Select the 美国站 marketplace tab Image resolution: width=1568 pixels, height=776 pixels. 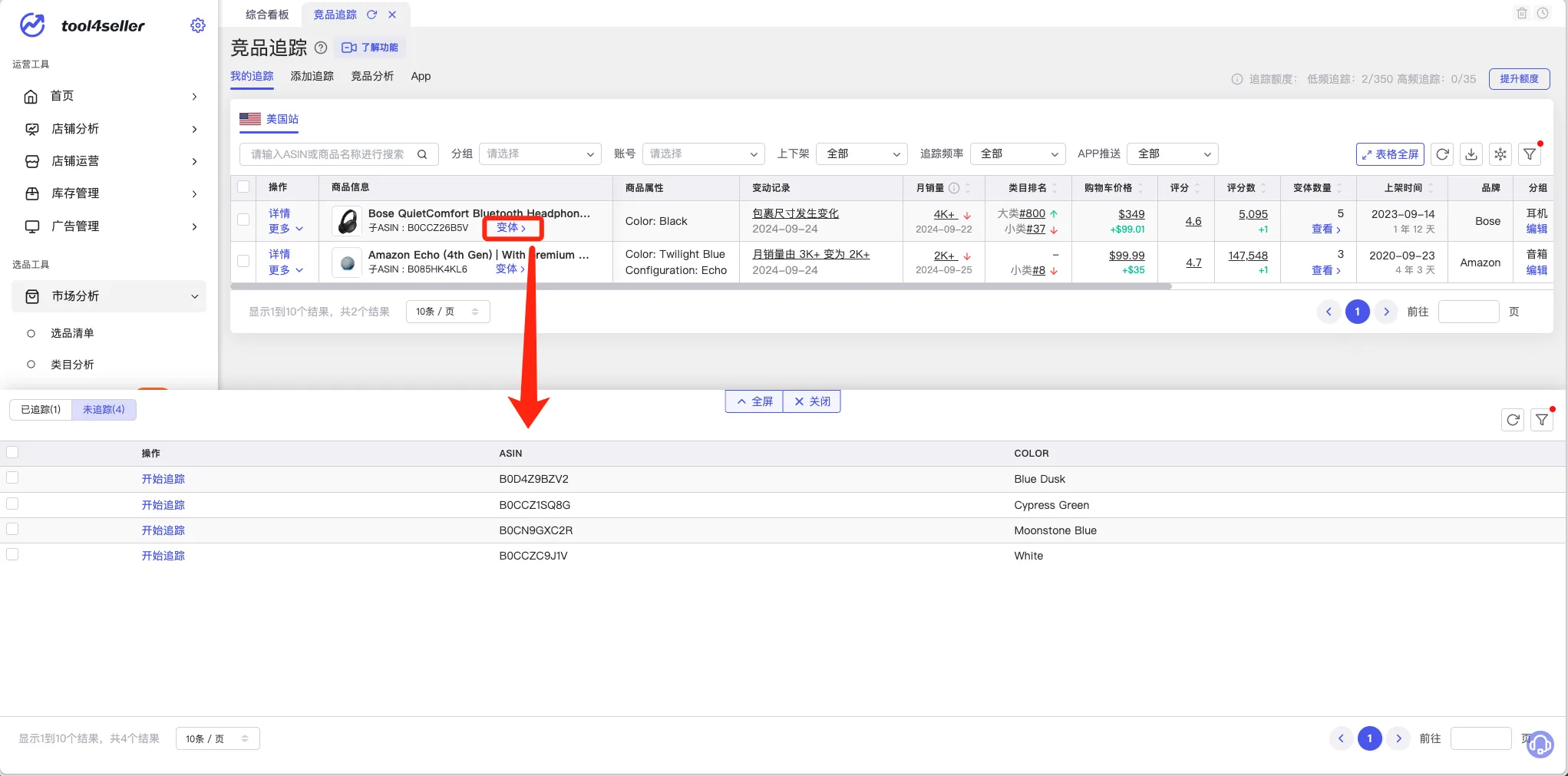pyautogui.click(x=269, y=119)
